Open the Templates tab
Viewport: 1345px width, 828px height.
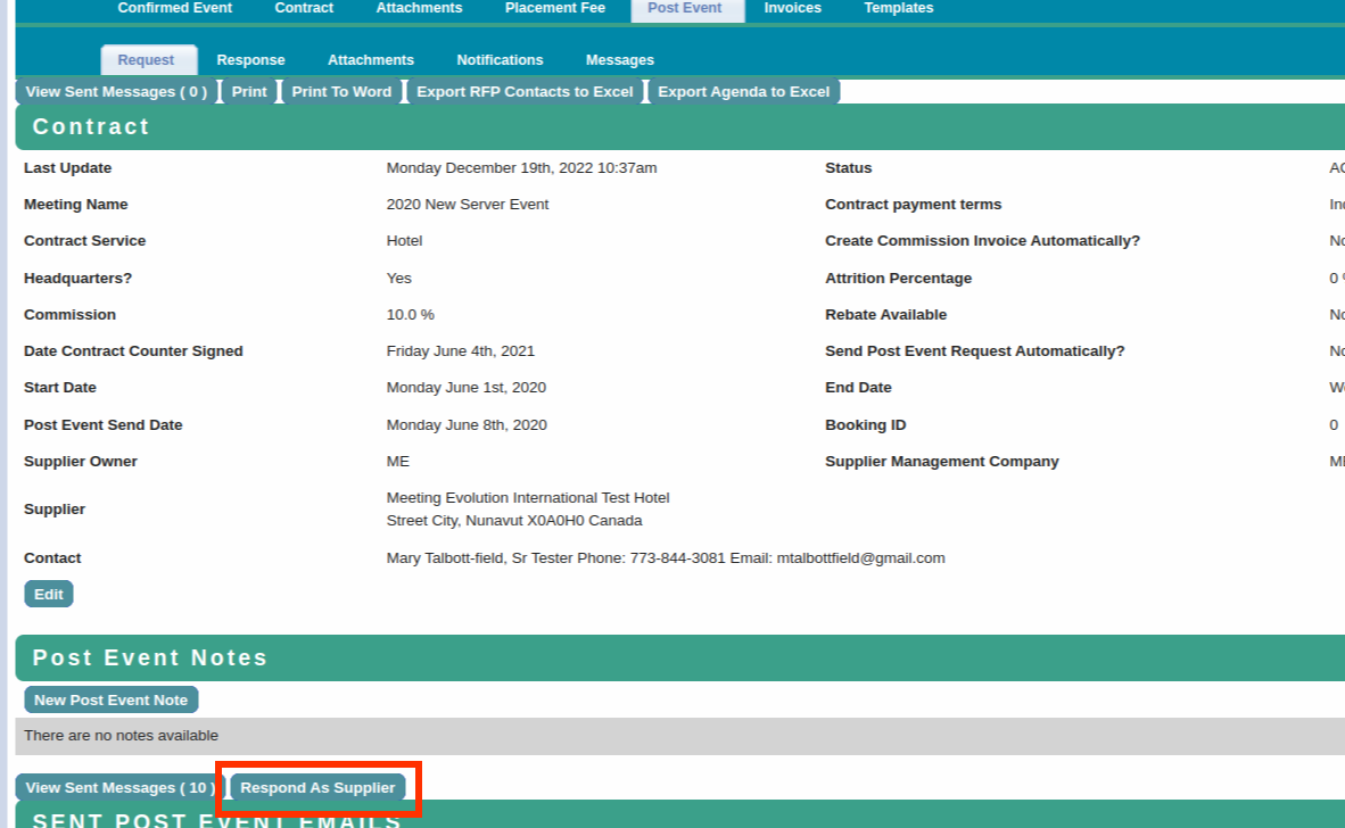tap(897, 8)
